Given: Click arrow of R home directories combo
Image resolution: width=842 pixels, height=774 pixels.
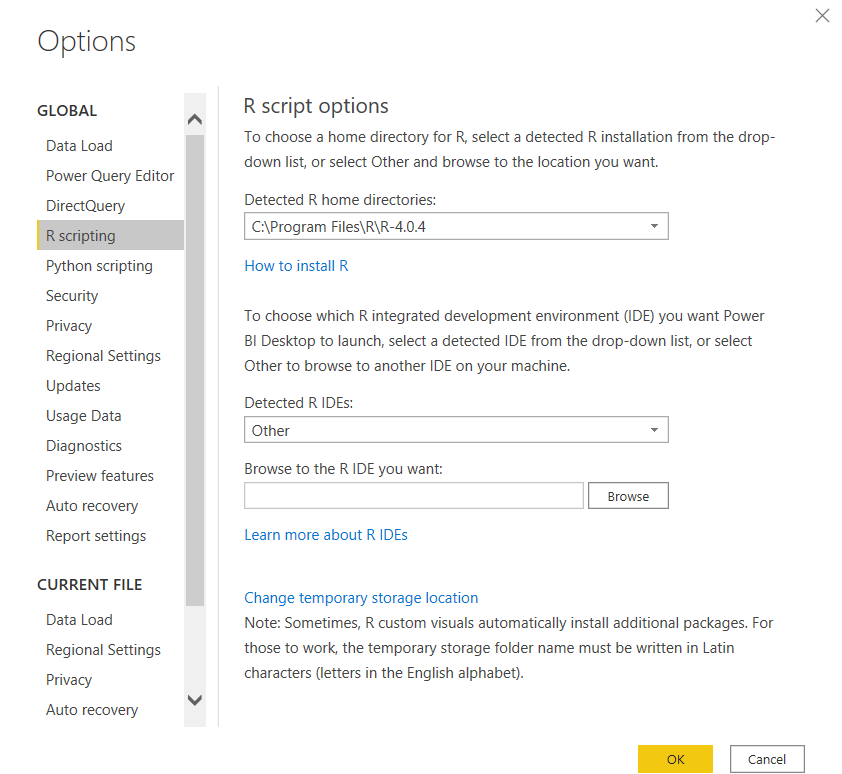Looking at the screenshot, I should click(x=654, y=226).
